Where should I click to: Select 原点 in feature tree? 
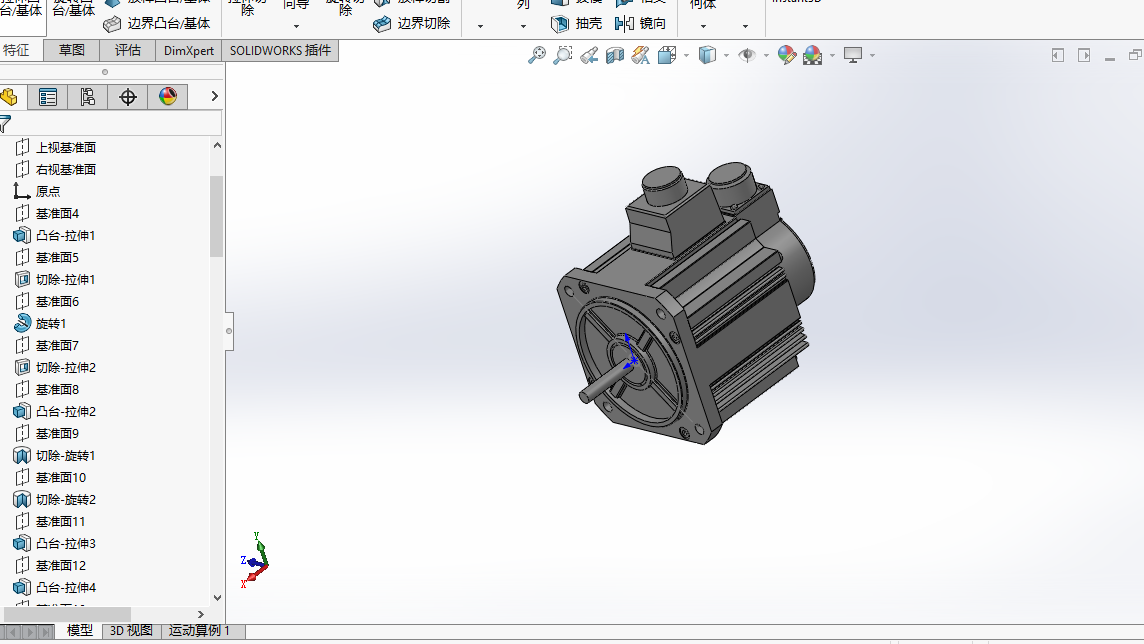point(47,191)
